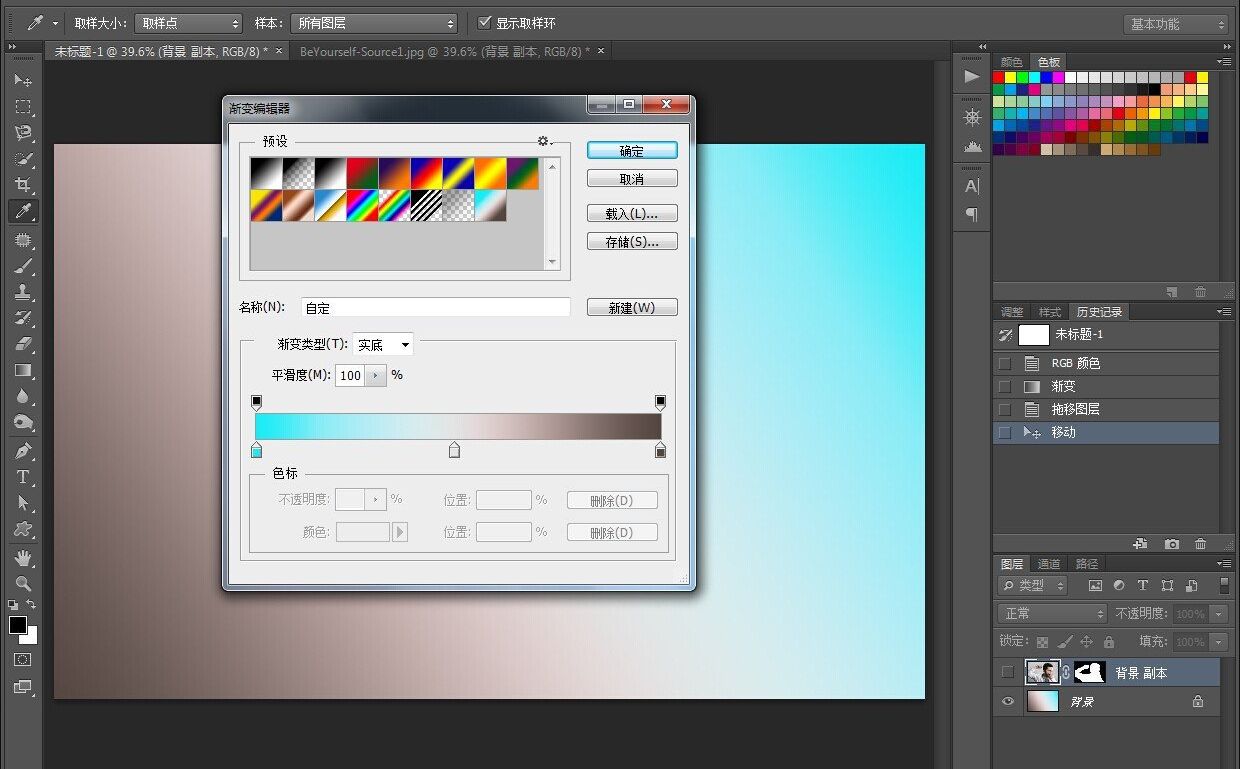This screenshot has width=1240, height=769.
Task: Select the History Brush tool
Action: click(23, 318)
